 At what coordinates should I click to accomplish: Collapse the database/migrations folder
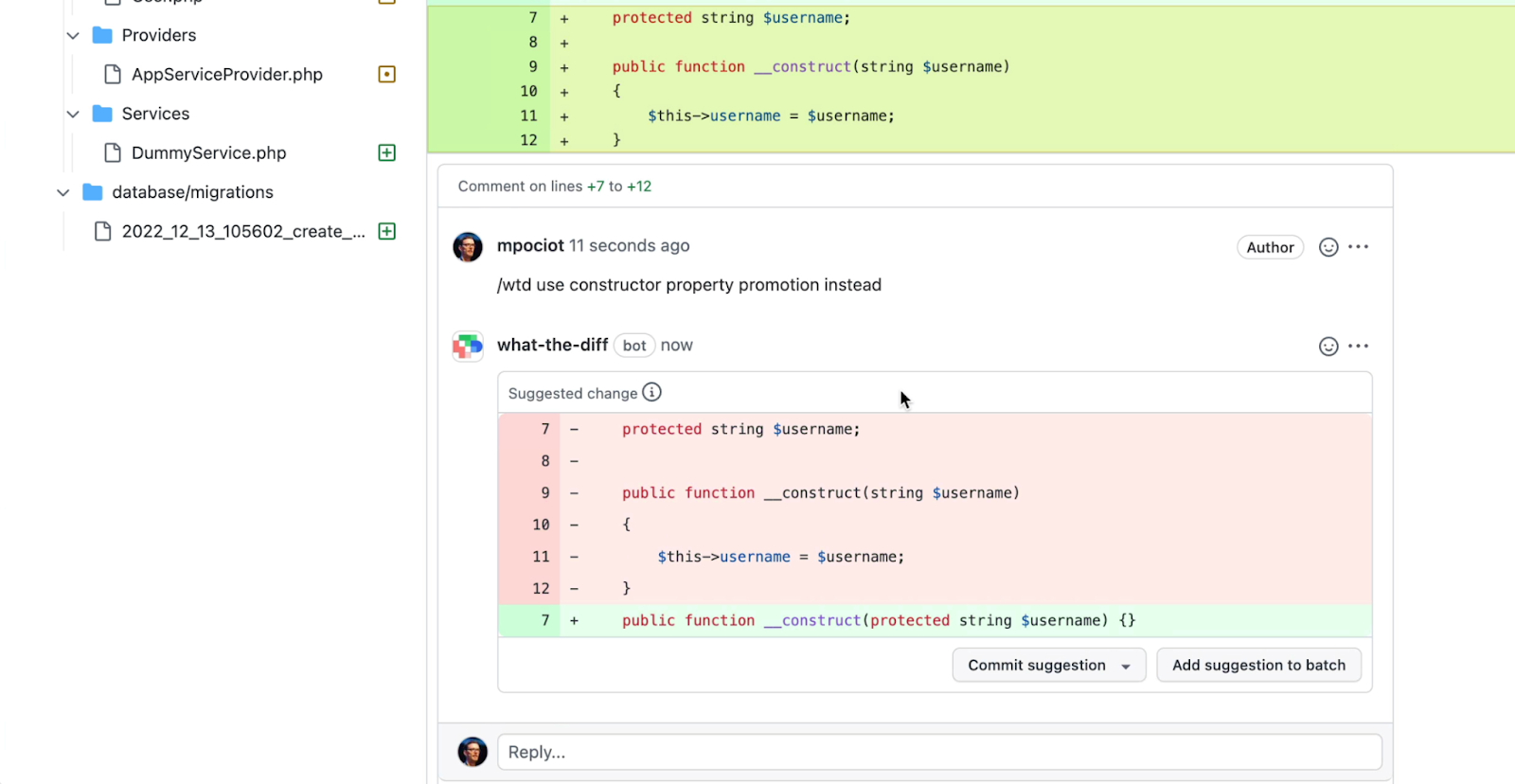coord(63,192)
